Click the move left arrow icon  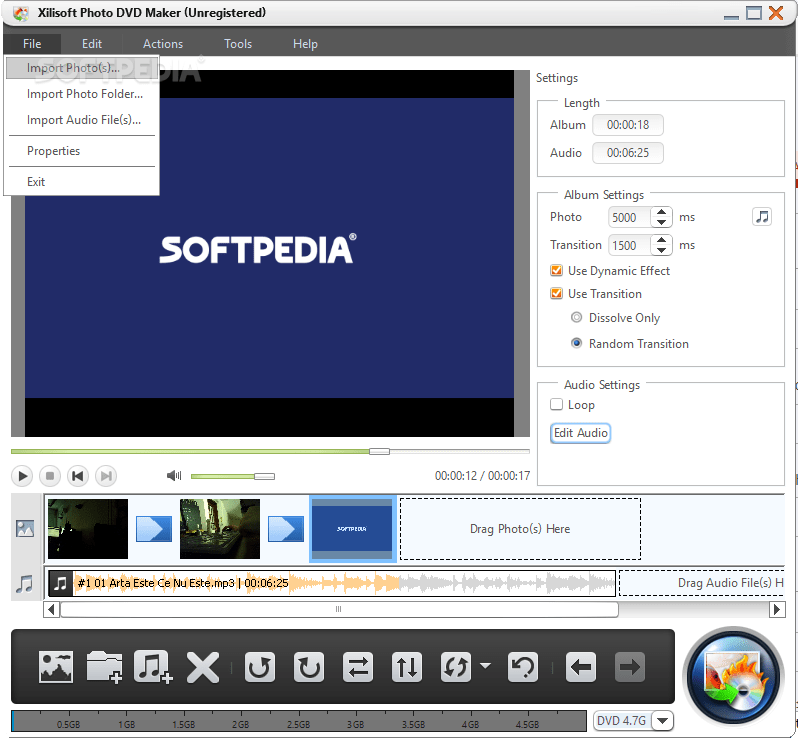[x=581, y=667]
